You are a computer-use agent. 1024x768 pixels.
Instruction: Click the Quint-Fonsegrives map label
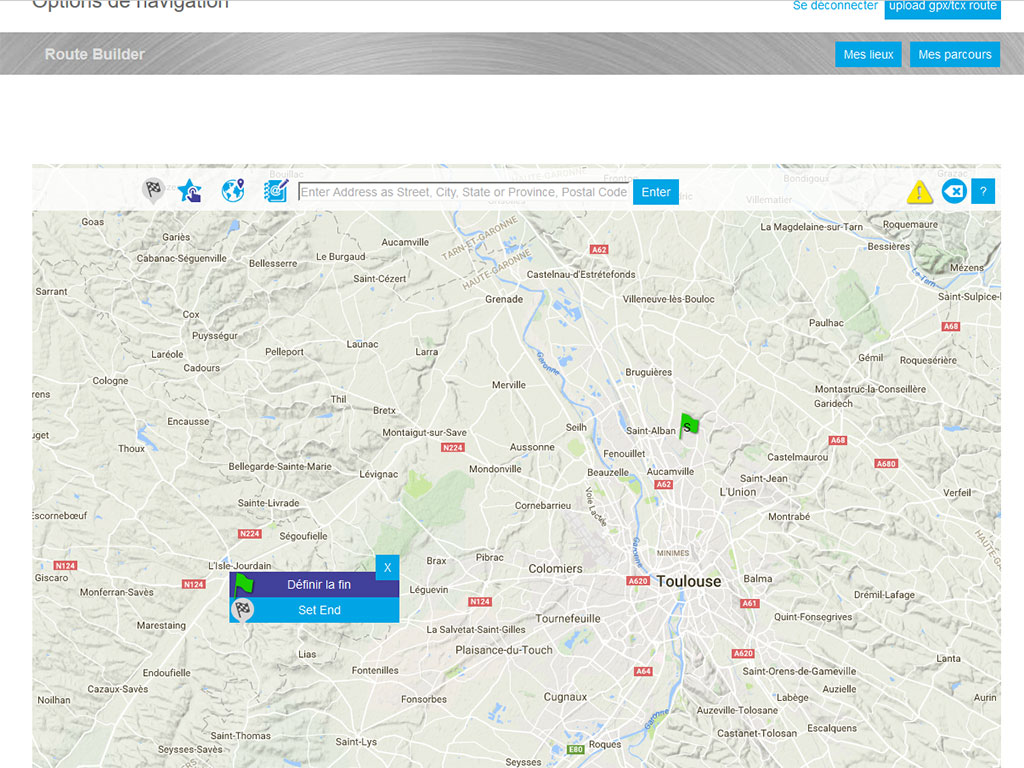813,617
